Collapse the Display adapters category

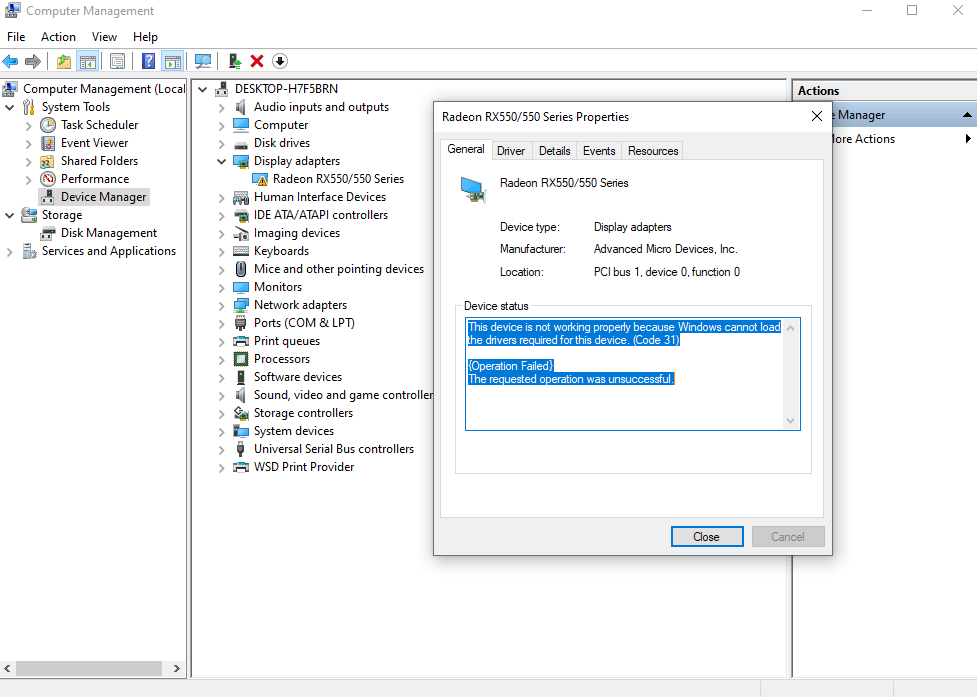click(x=221, y=161)
